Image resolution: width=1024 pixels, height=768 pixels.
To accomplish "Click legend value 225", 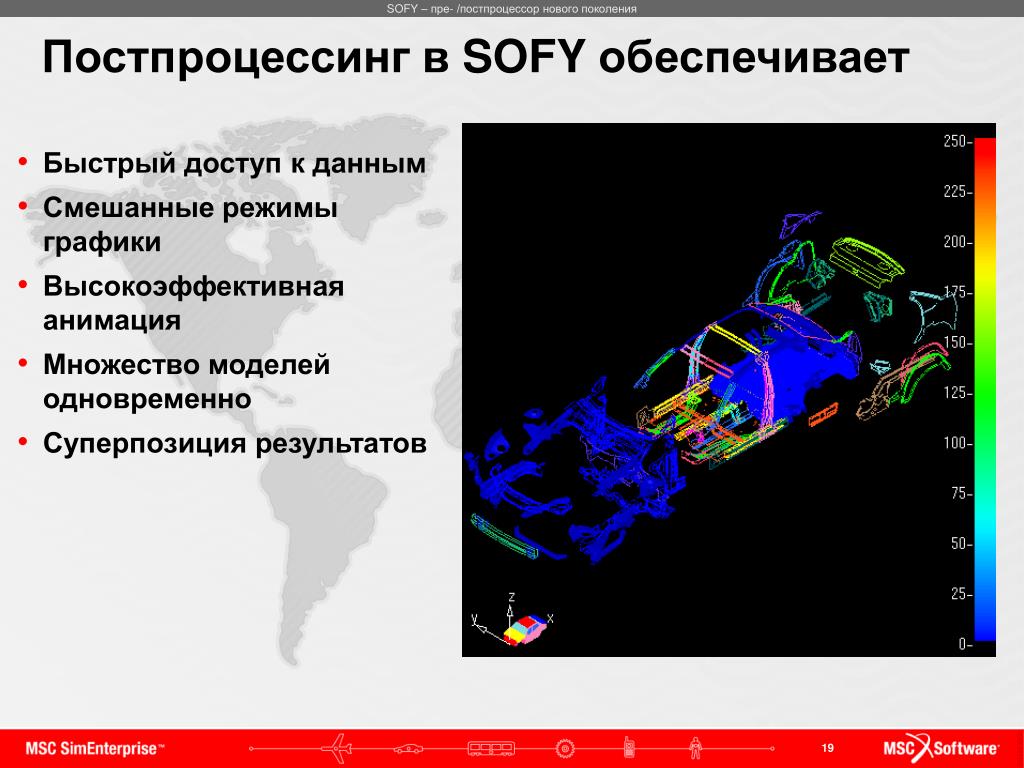I will [x=956, y=191].
